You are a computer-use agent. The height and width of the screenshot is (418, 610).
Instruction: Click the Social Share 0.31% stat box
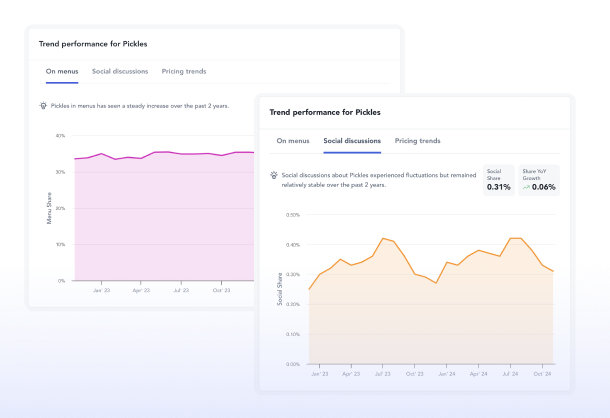(x=499, y=180)
